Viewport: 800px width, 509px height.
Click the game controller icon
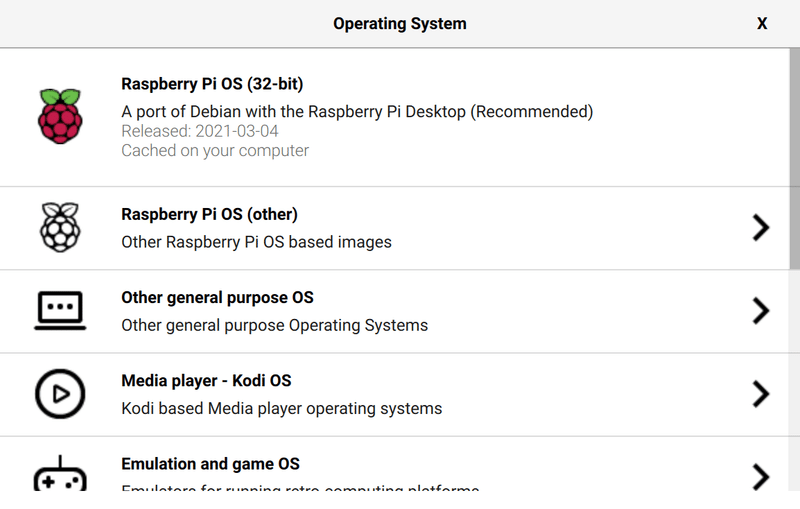pos(60,474)
